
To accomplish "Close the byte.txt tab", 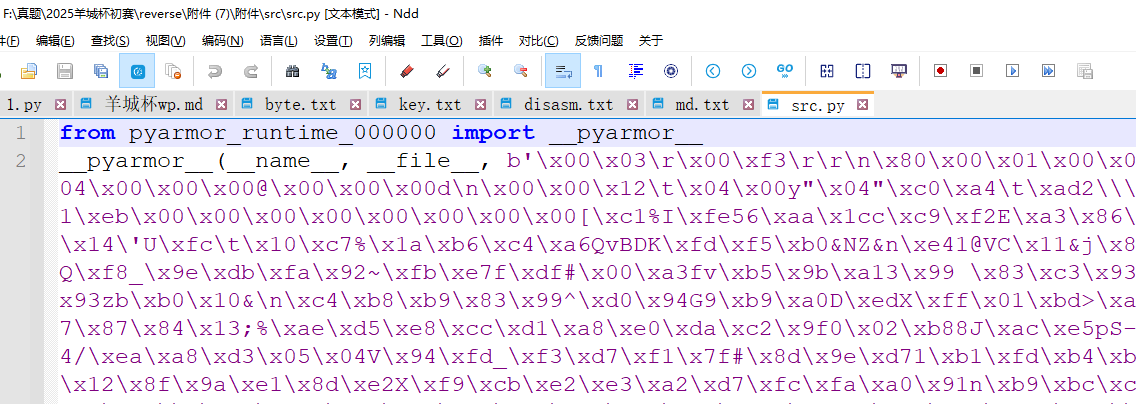I will pyautogui.click(x=355, y=104).
